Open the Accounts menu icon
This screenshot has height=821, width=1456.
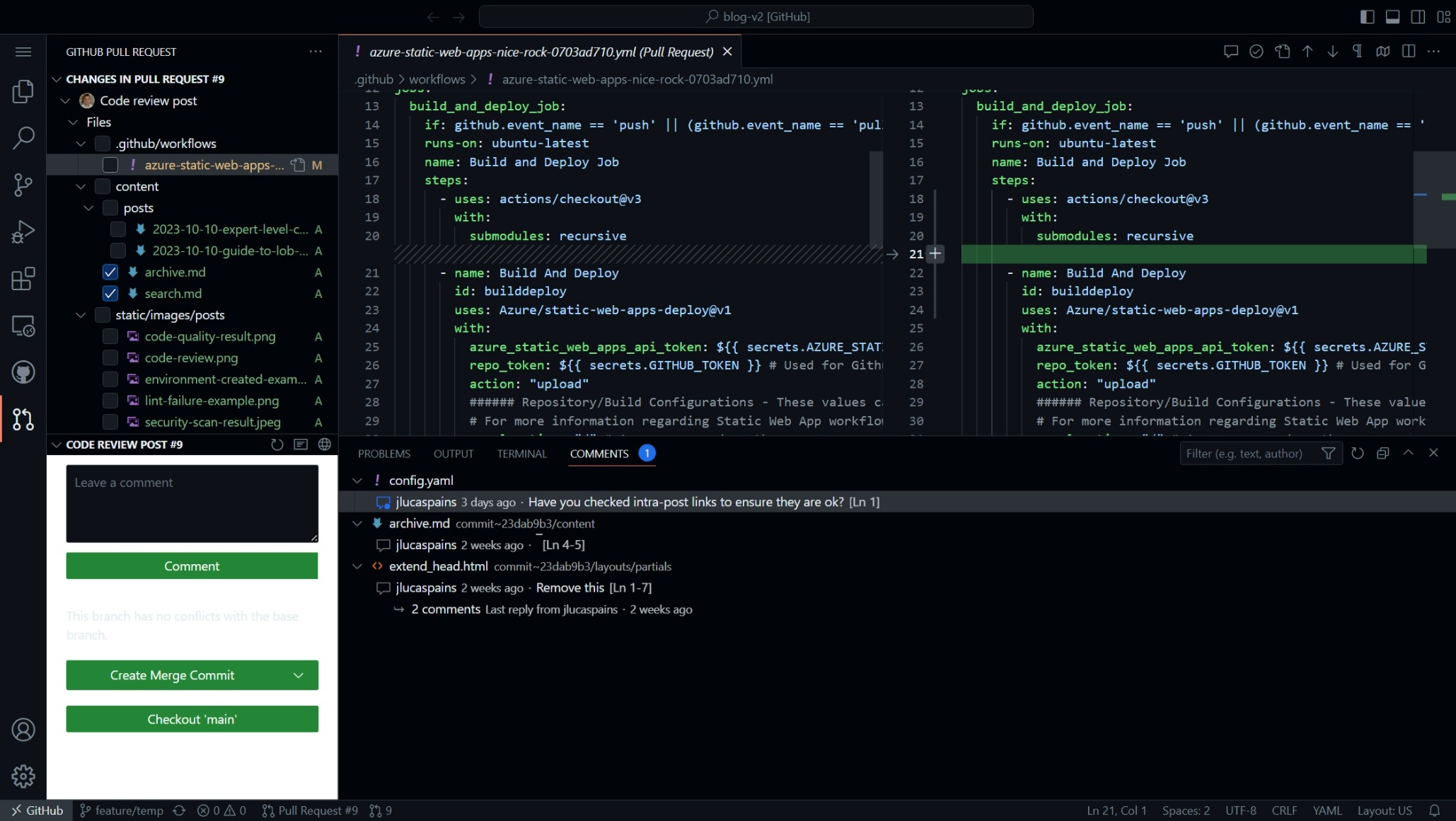coord(23,730)
